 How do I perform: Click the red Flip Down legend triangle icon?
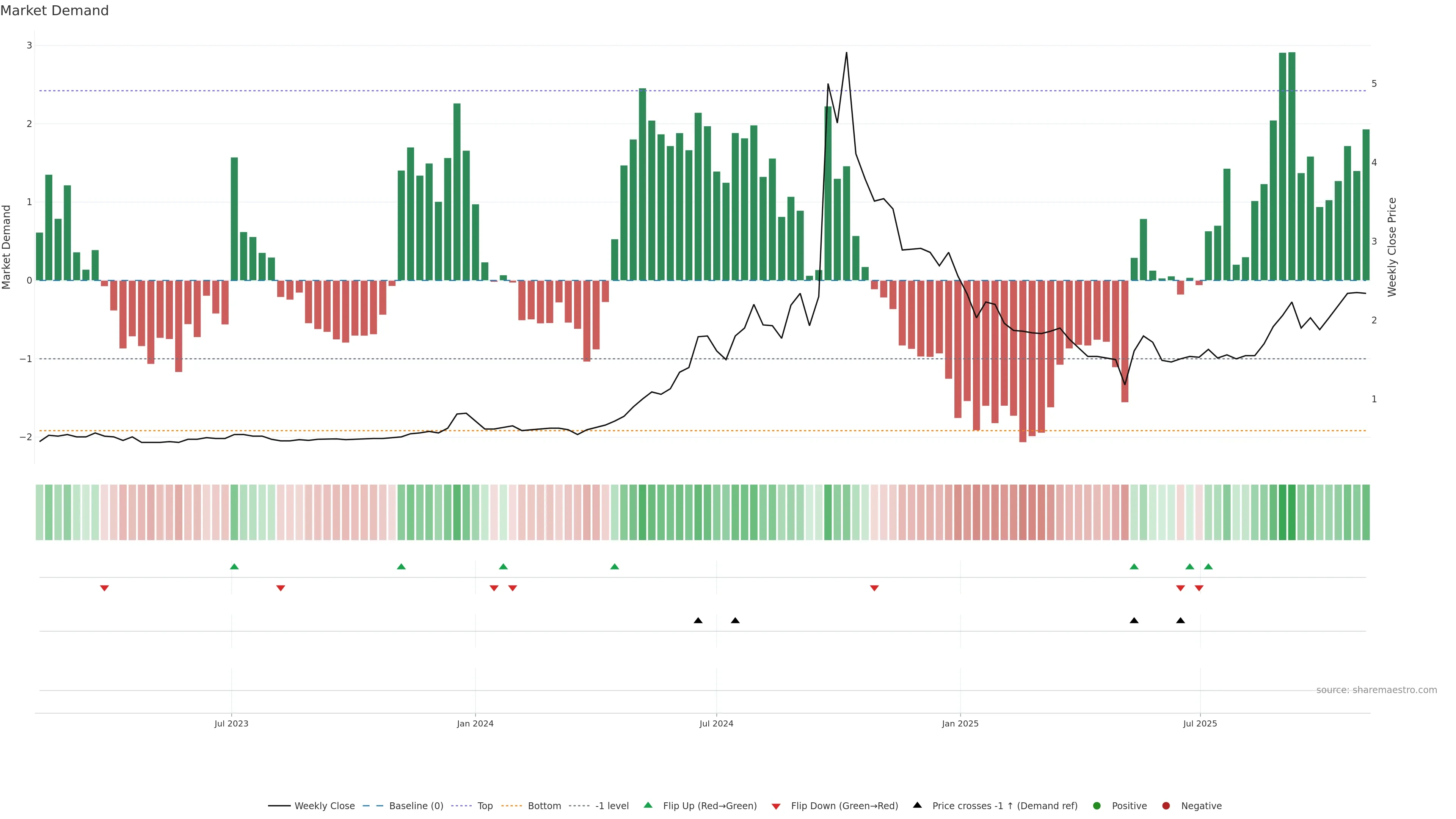pyautogui.click(x=776, y=806)
